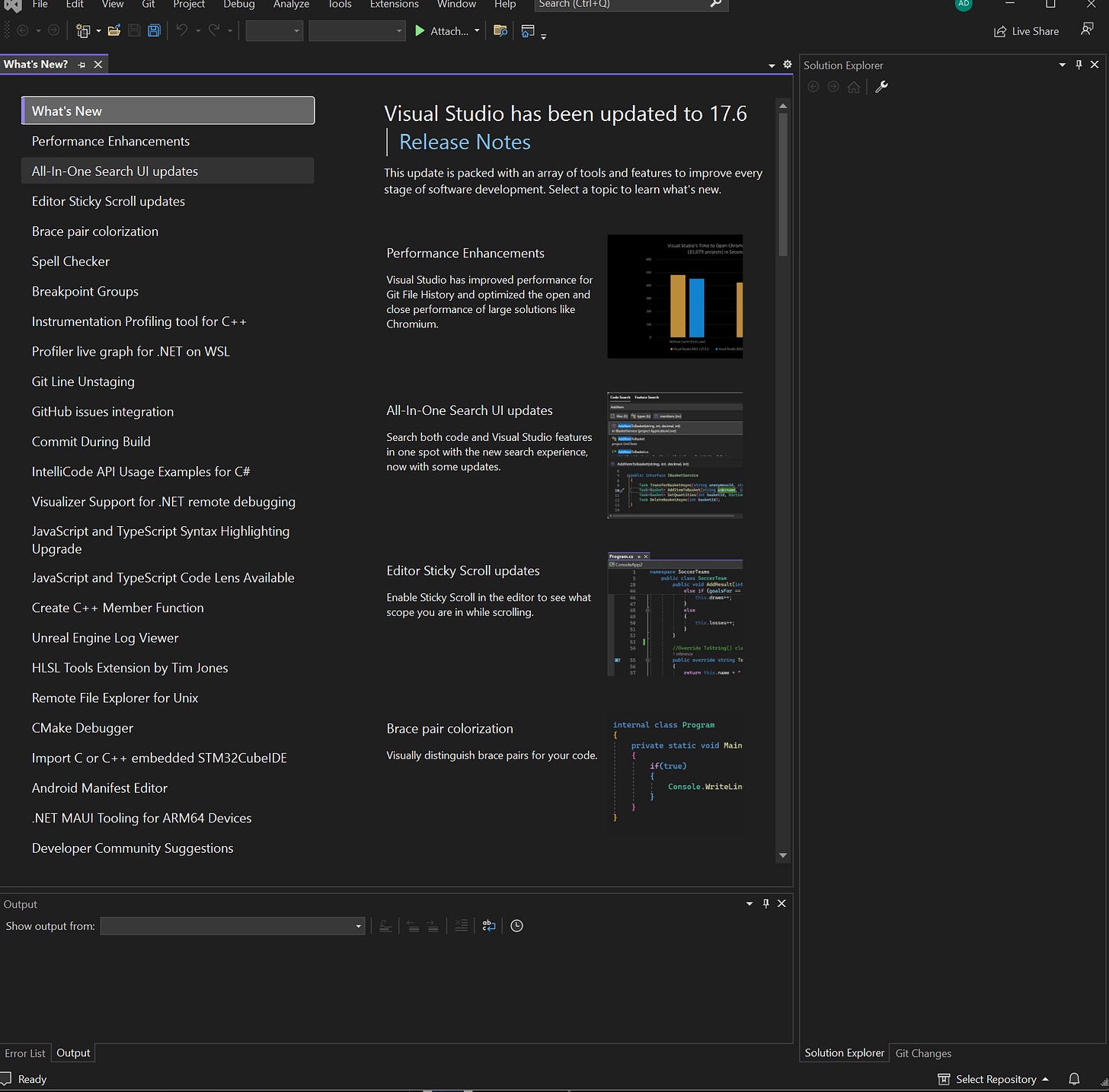Image resolution: width=1109 pixels, height=1092 pixels.
Task: Expand toolbar overflow options arrow
Action: pyautogui.click(x=543, y=36)
